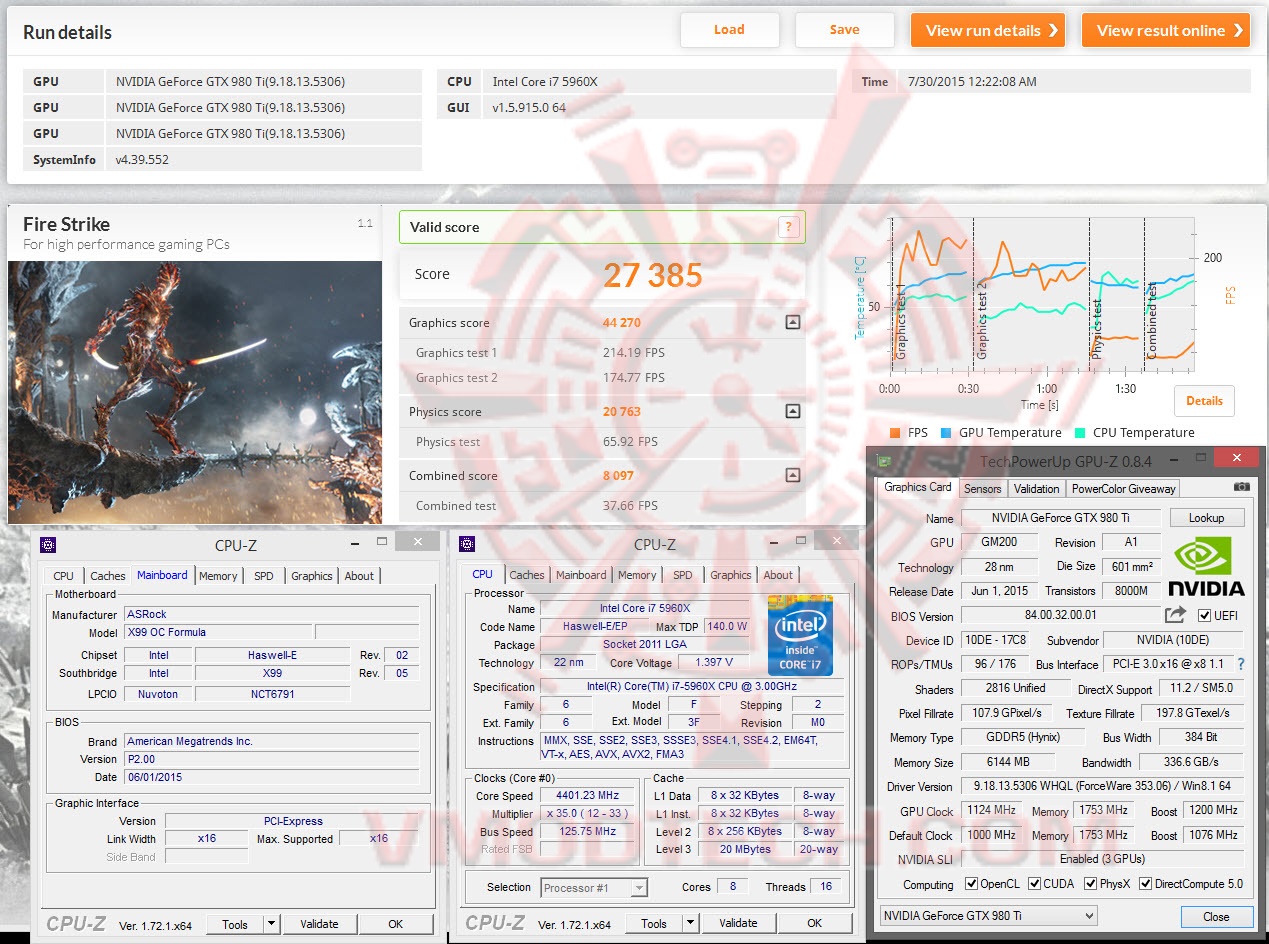
Task: Click the Core Voltage value 1.397 V
Action: click(713, 662)
